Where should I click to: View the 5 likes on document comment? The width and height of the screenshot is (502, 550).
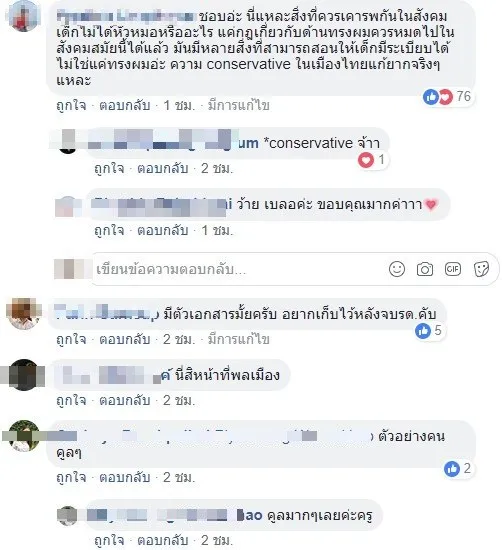[428, 330]
